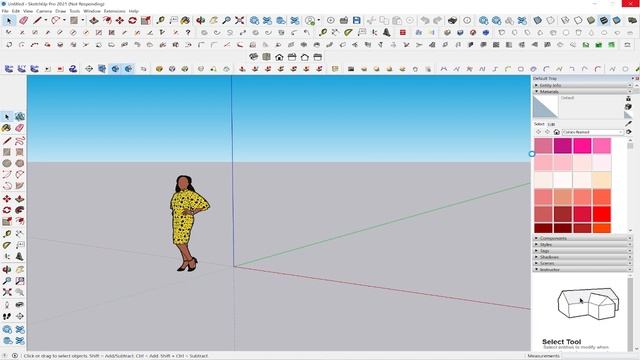This screenshot has width=640, height=360.
Task: Click the materials list scrollbar thumb
Action: tap(630, 146)
